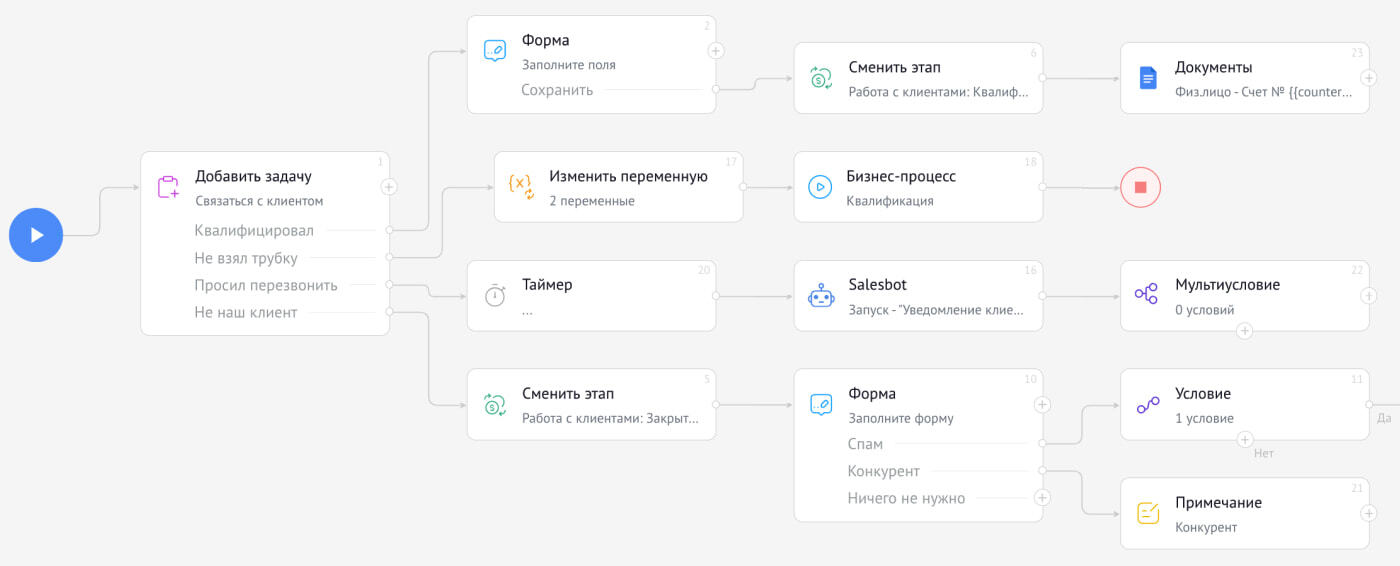
Task: Click the blue play start button
Action: click(36, 235)
